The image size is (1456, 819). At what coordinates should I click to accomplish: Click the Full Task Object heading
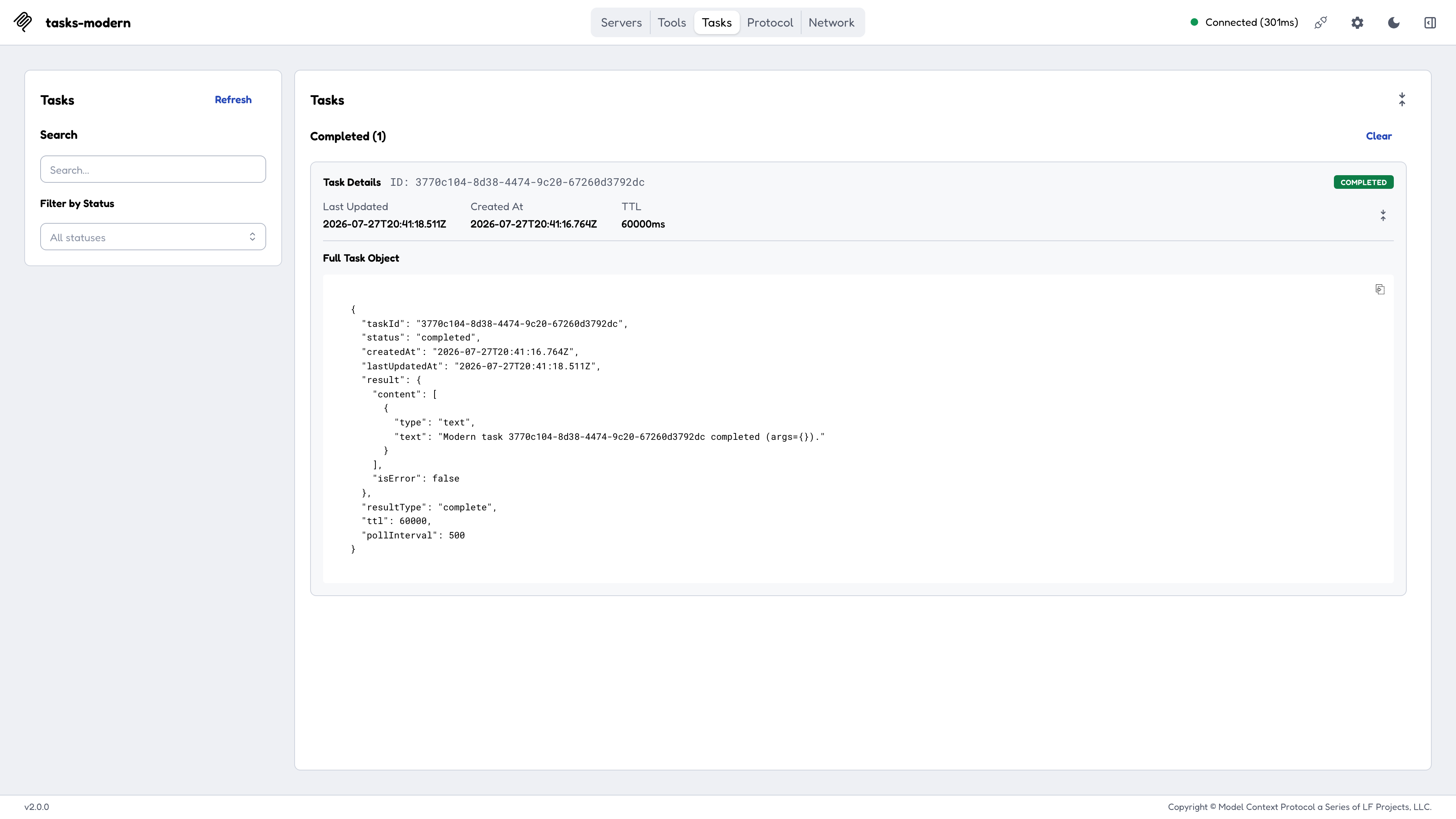point(361,258)
